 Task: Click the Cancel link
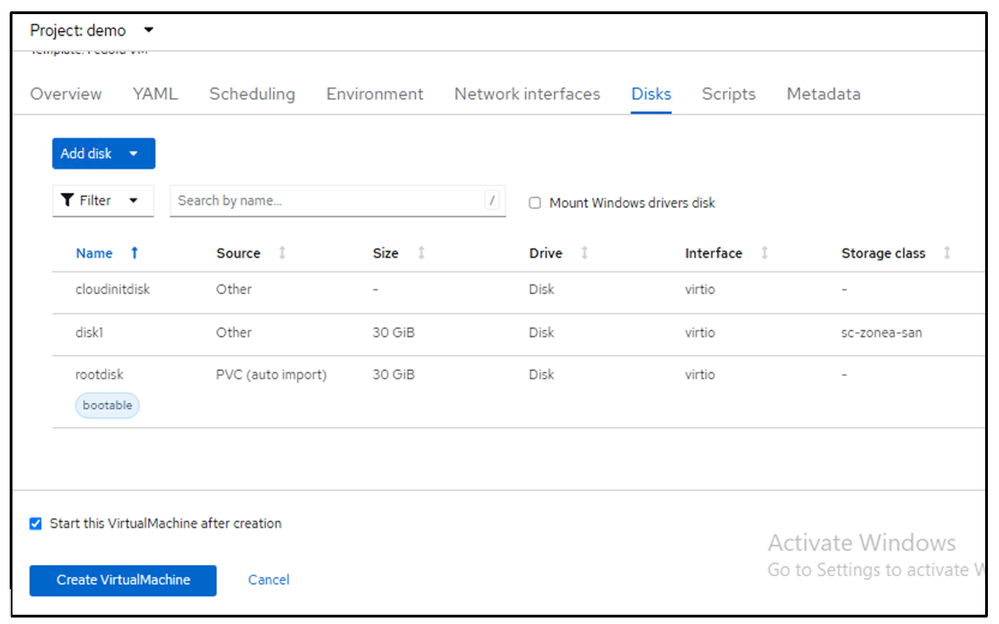click(x=268, y=580)
